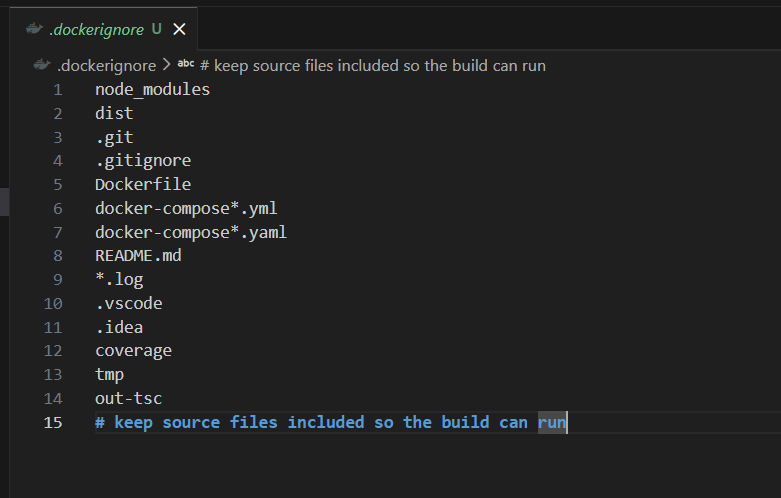Open the comment breadcrumb symbol entry
The height and width of the screenshot is (498, 781).
tap(372, 65)
